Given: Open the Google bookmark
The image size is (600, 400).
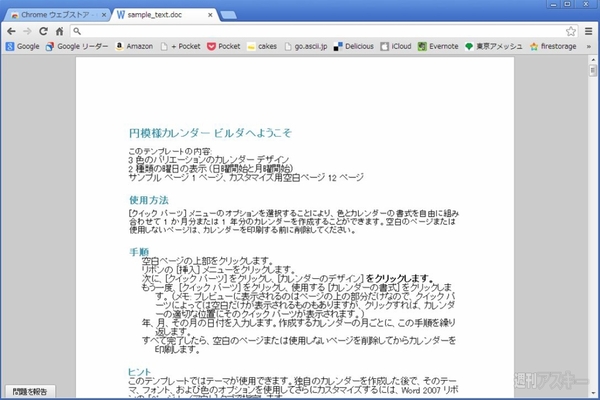Looking at the screenshot, I should click(x=23, y=46).
